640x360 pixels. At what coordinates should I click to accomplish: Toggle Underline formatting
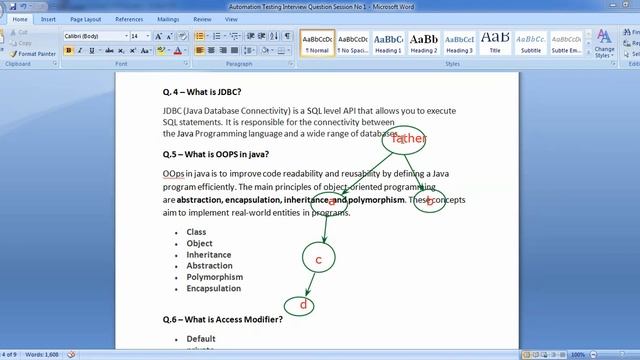(x=91, y=51)
